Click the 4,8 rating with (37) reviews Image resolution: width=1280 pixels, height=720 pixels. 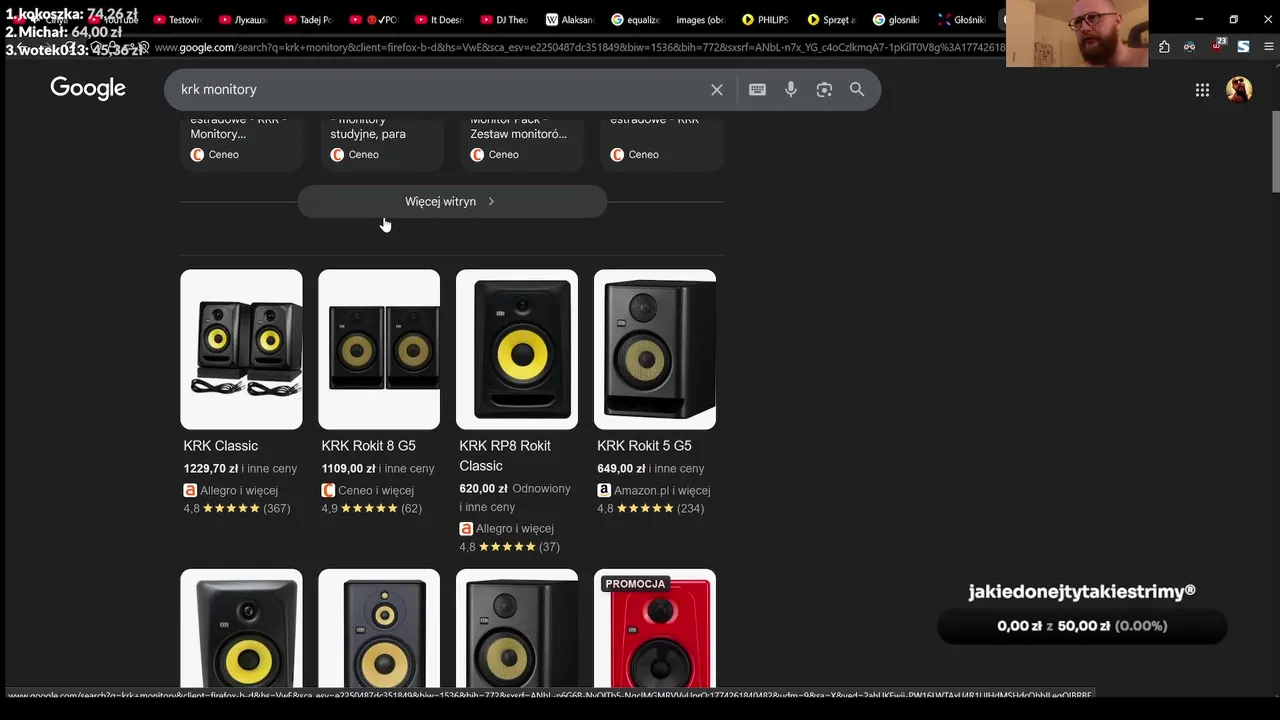[509, 547]
